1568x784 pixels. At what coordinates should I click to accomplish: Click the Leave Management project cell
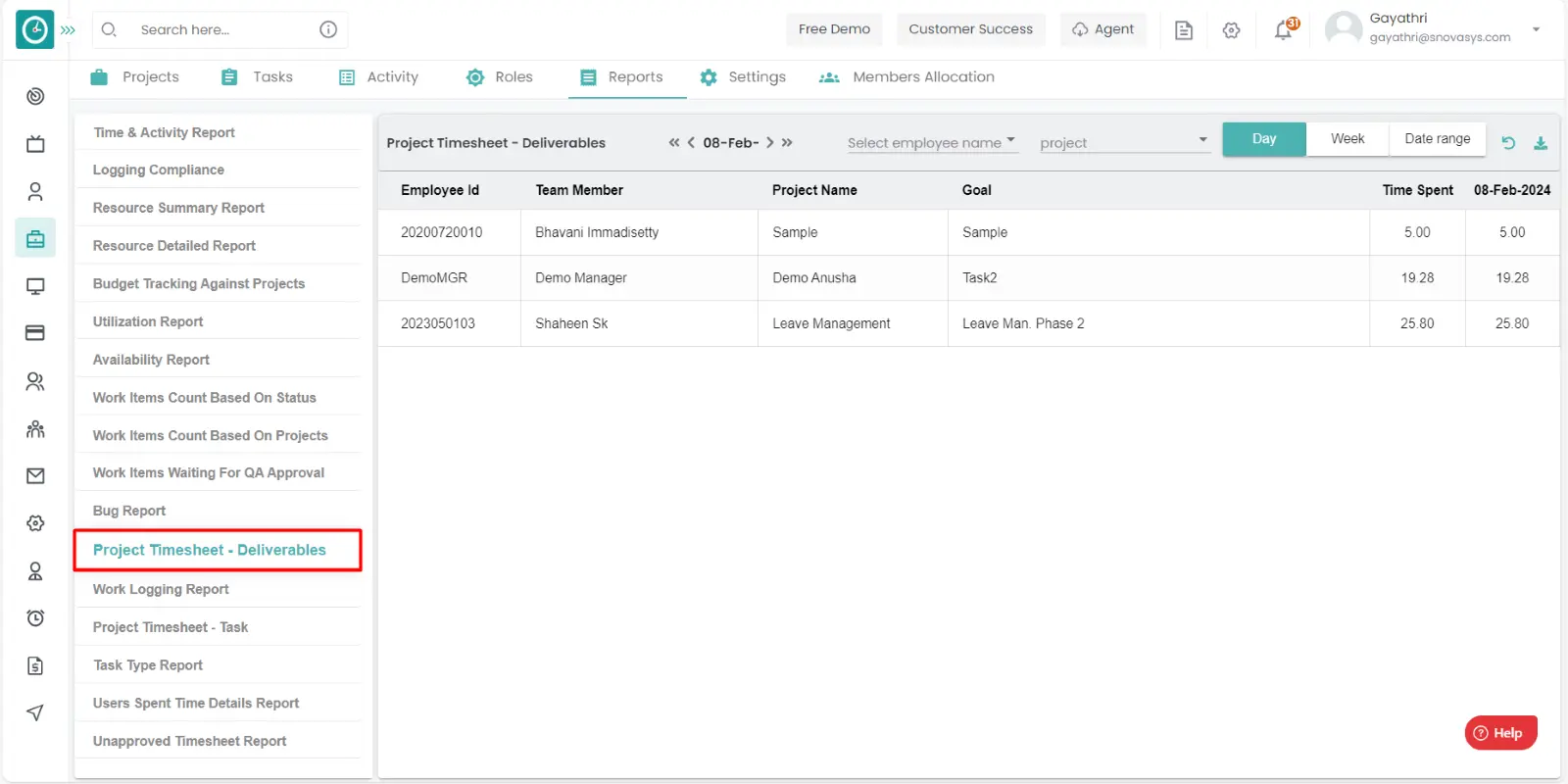click(x=853, y=323)
